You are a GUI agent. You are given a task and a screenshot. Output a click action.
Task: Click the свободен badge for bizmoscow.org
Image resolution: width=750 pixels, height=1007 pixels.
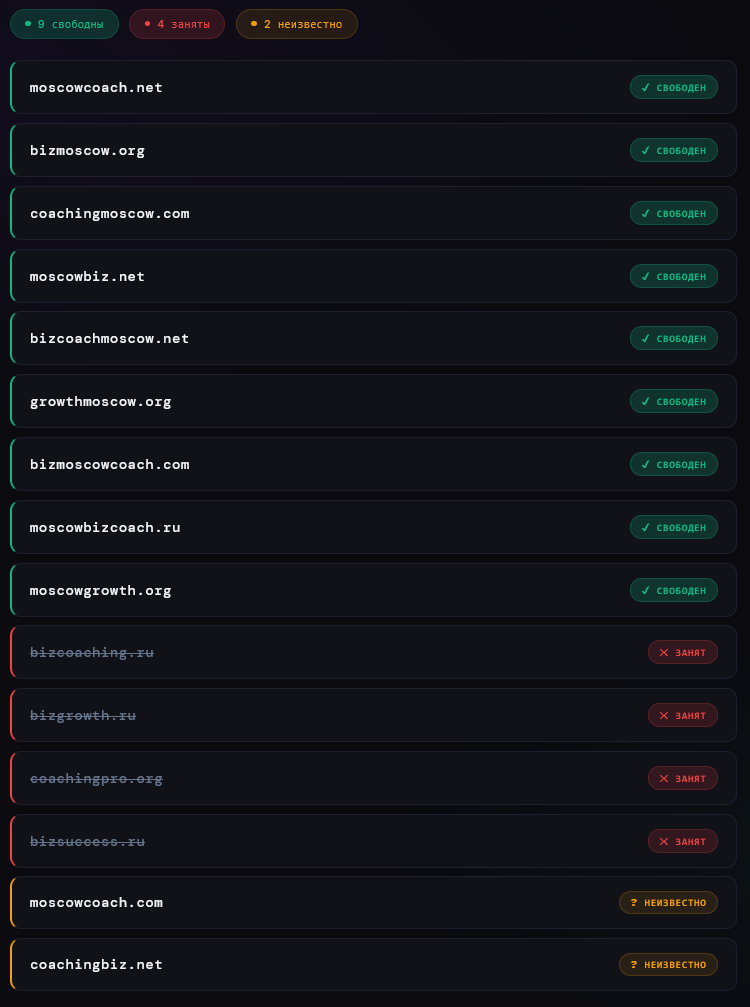(673, 150)
